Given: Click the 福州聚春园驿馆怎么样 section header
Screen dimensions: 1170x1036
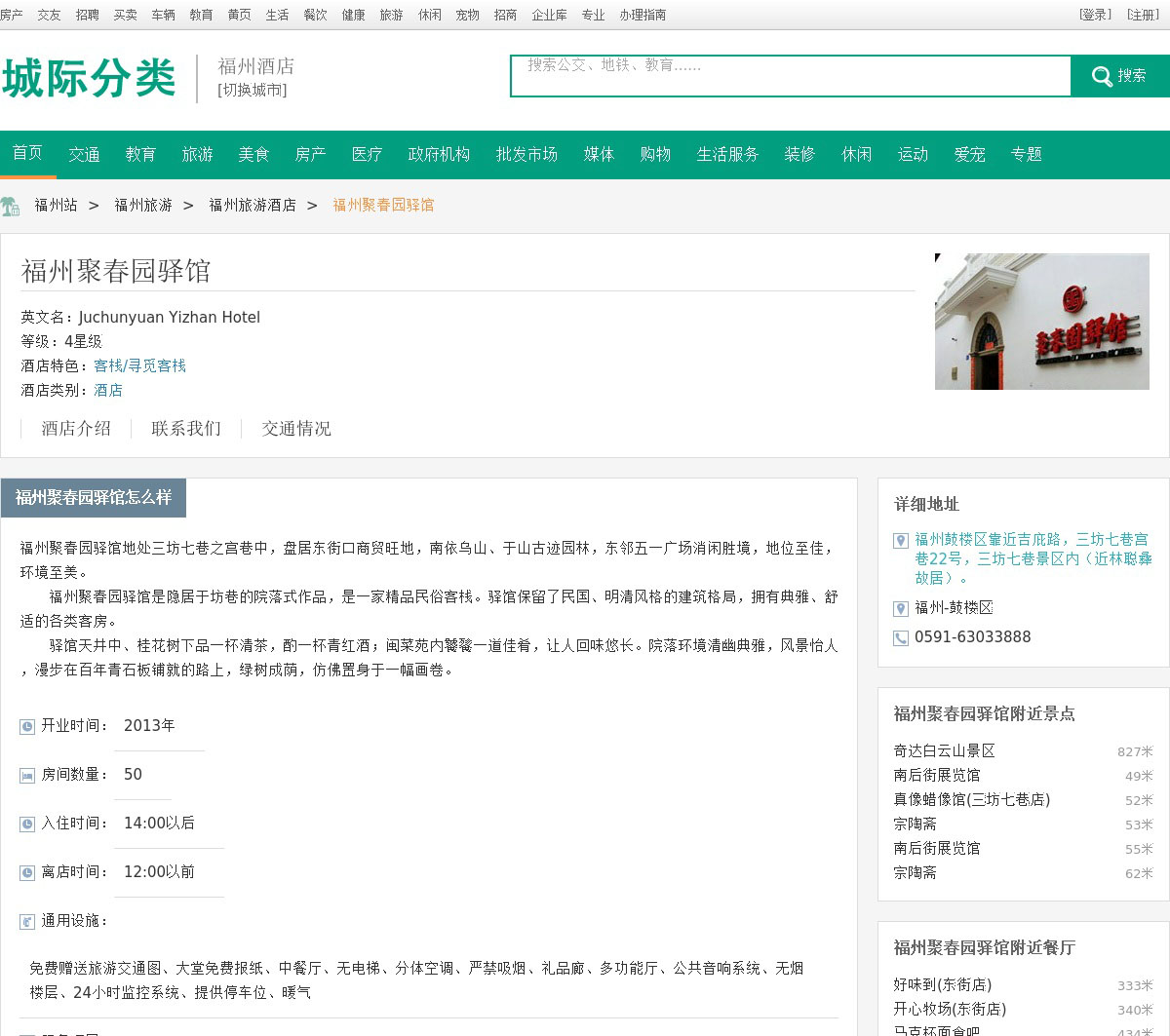Looking at the screenshot, I should pos(94,498).
